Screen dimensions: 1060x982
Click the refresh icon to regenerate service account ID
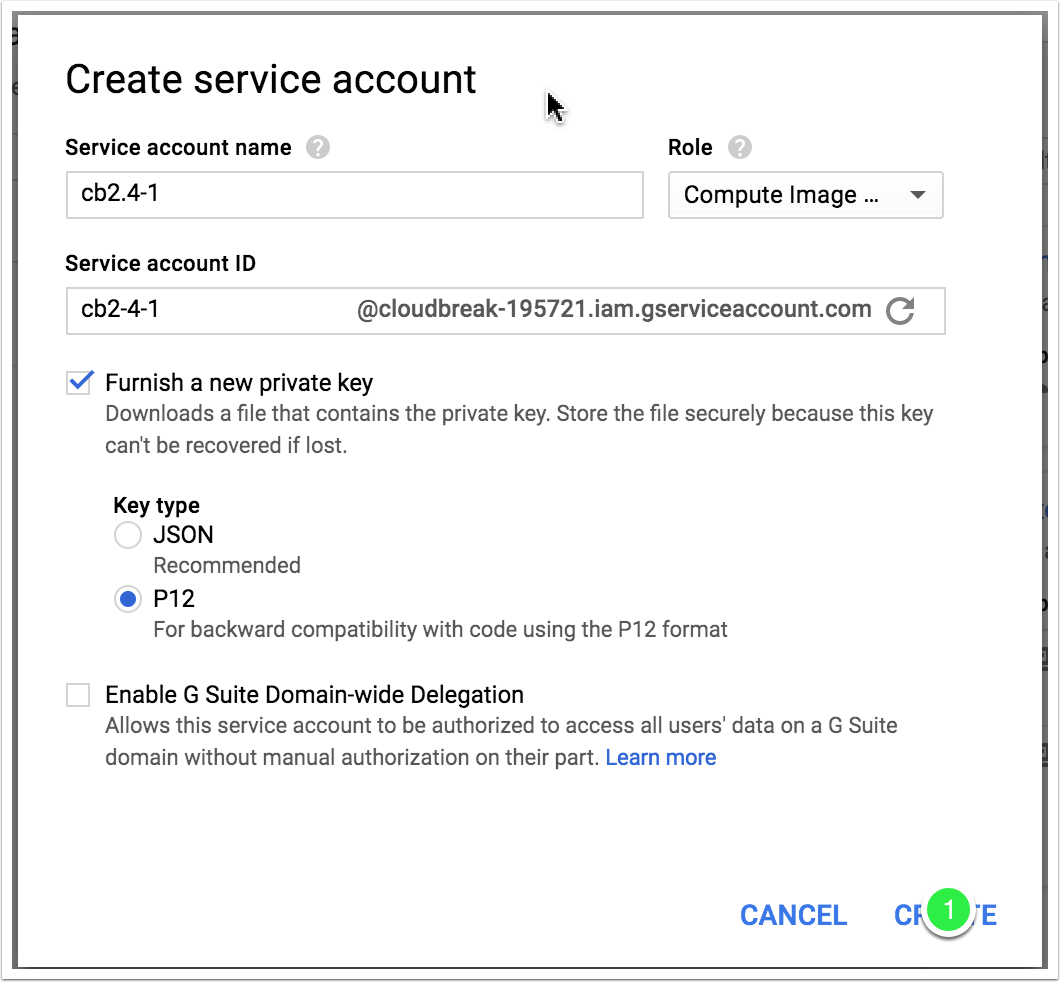pyautogui.click(x=899, y=311)
